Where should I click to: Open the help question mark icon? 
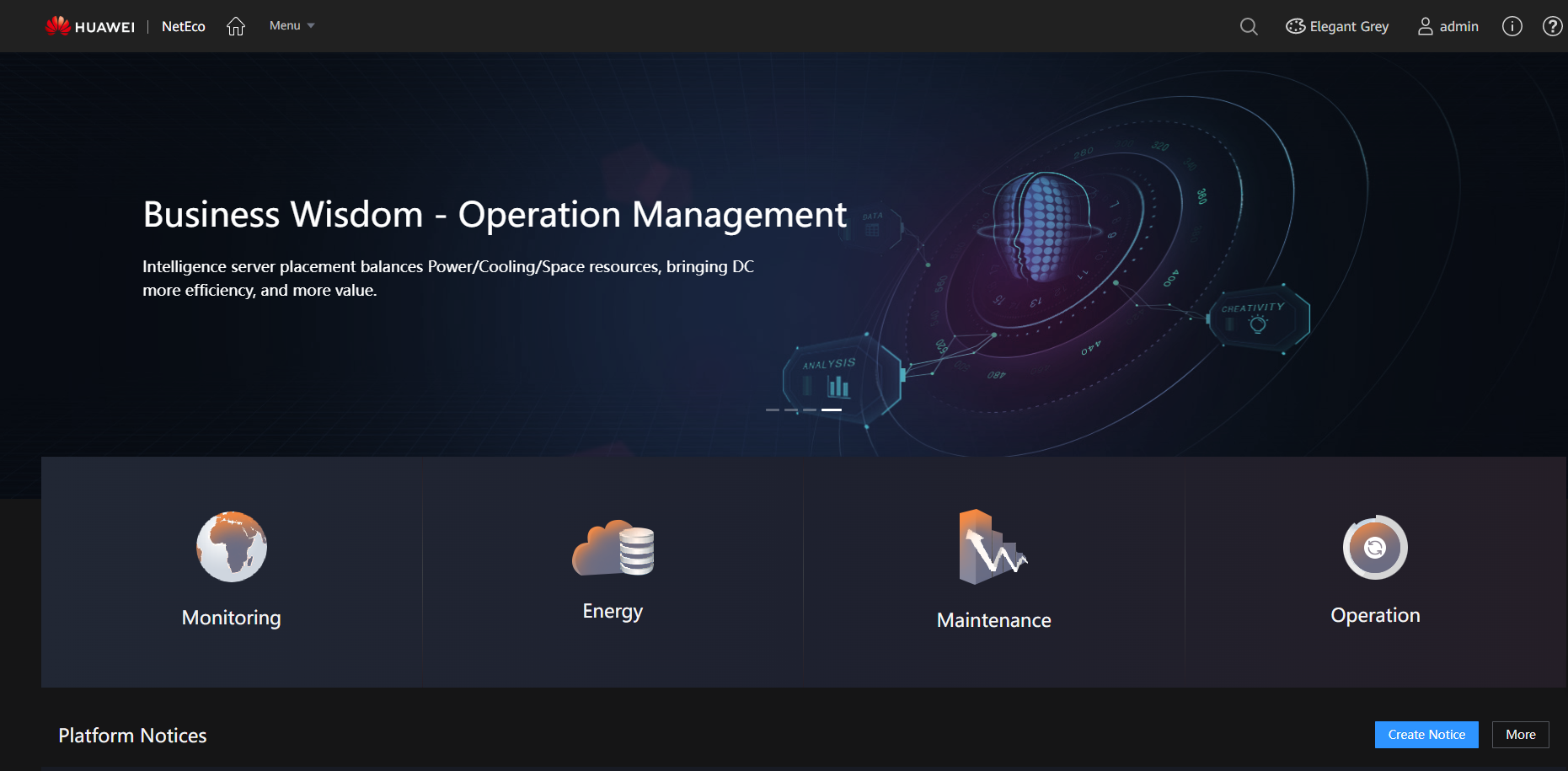coord(1552,26)
